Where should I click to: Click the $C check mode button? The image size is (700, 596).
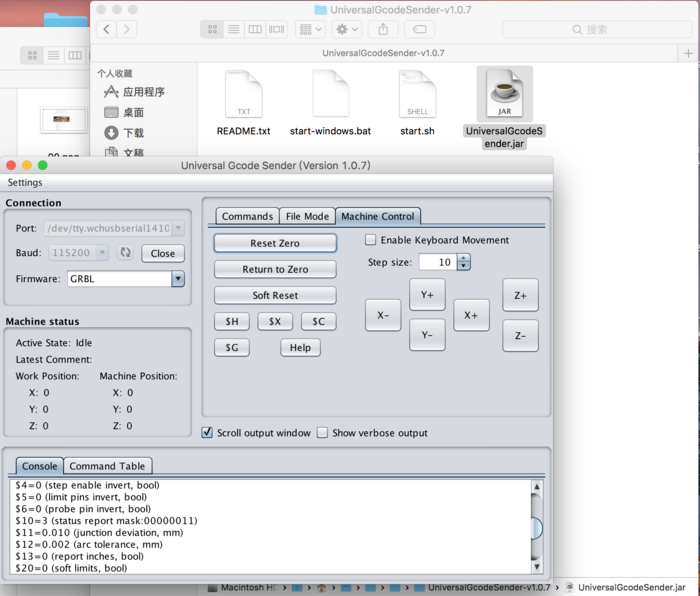coord(318,321)
